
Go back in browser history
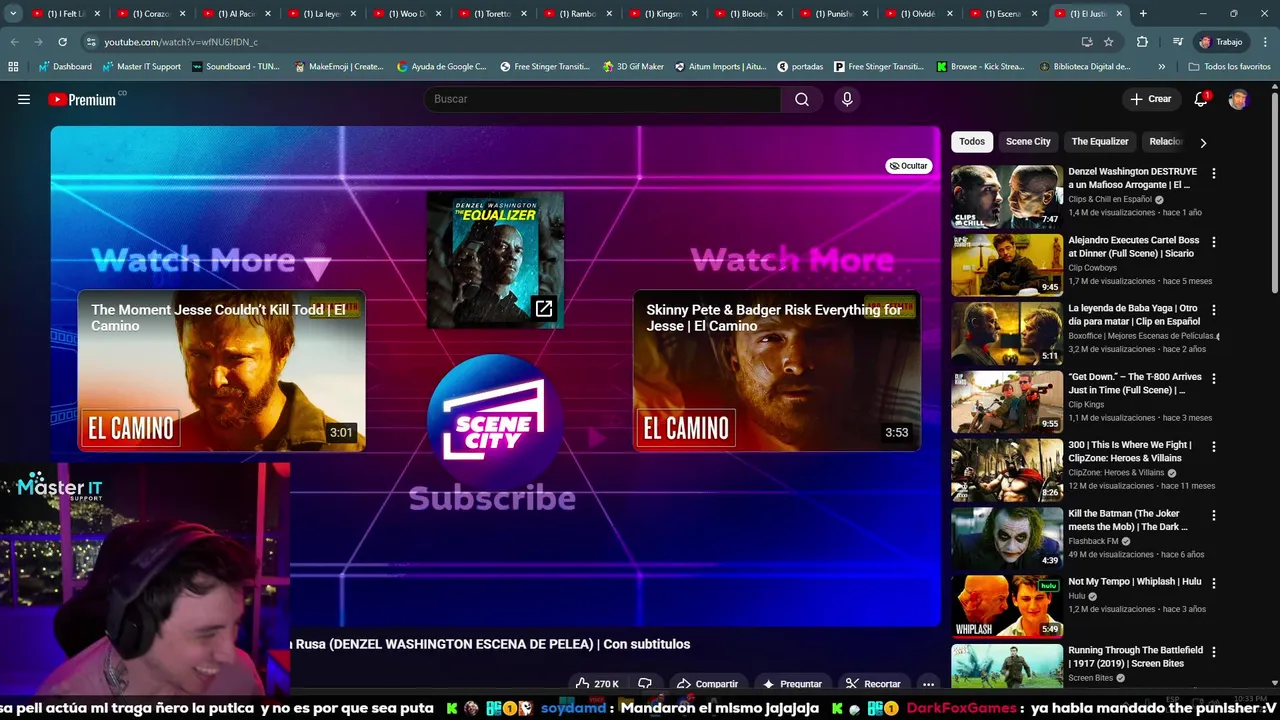point(14,42)
